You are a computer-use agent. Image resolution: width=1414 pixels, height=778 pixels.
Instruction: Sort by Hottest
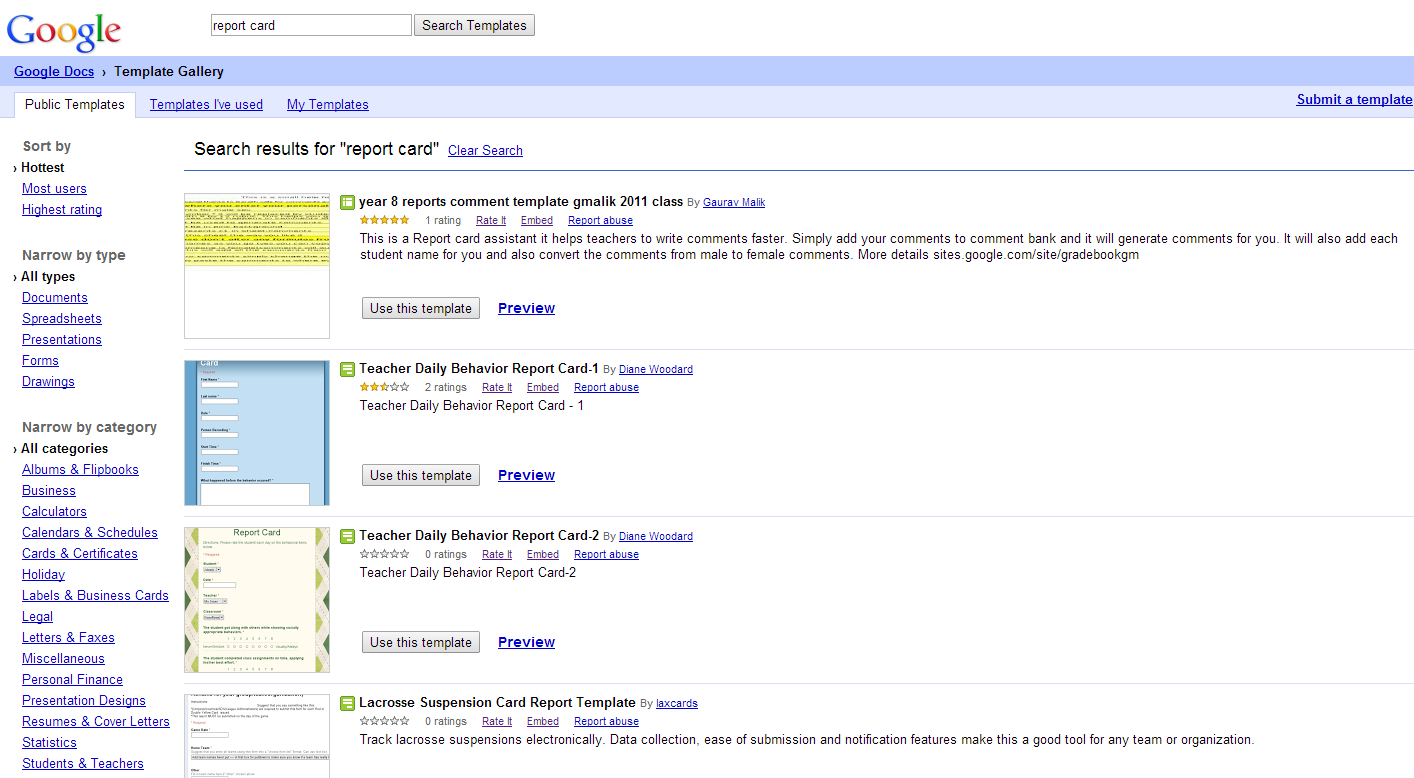pos(43,167)
